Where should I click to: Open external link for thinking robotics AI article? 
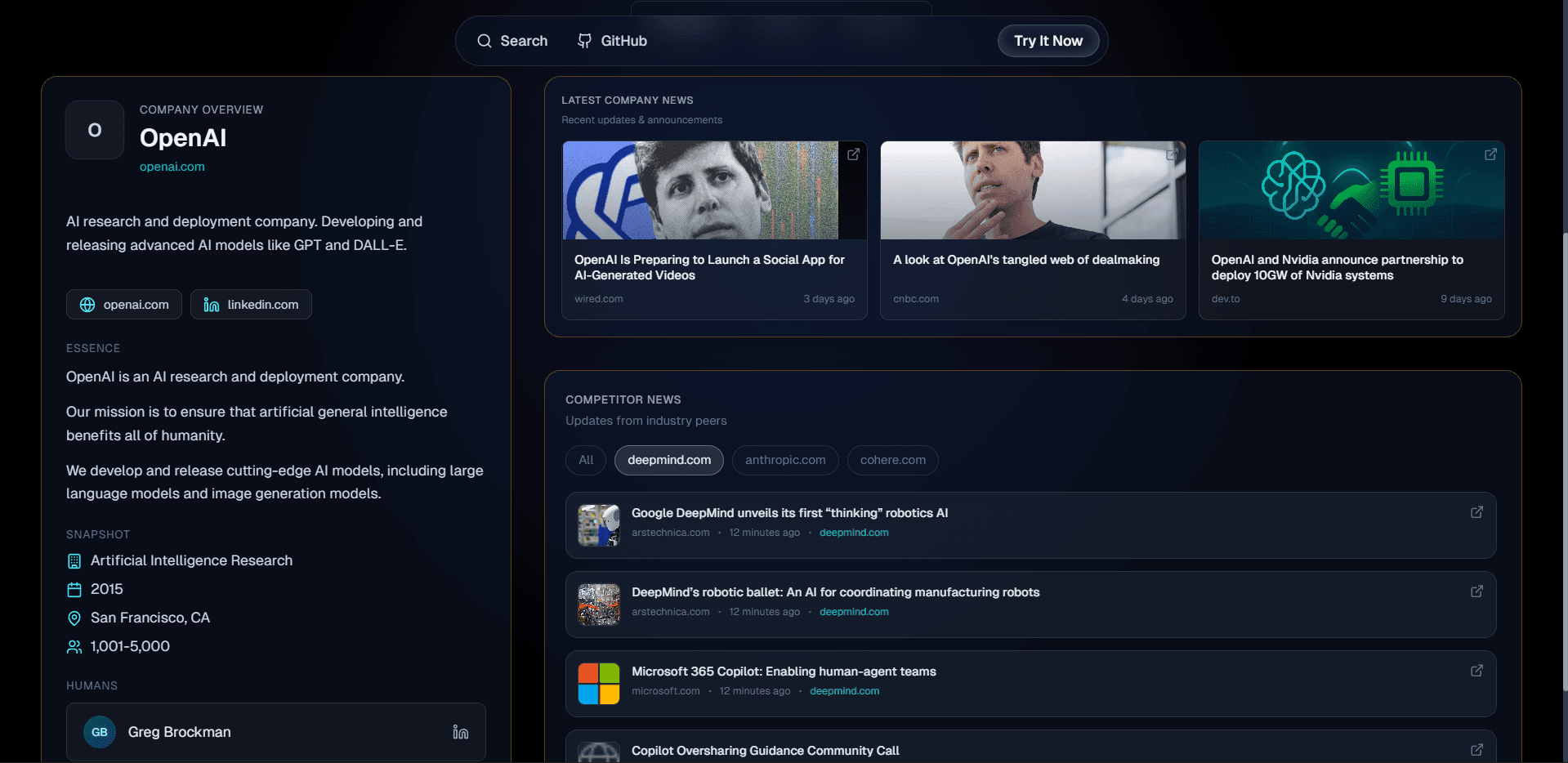[x=1476, y=512]
